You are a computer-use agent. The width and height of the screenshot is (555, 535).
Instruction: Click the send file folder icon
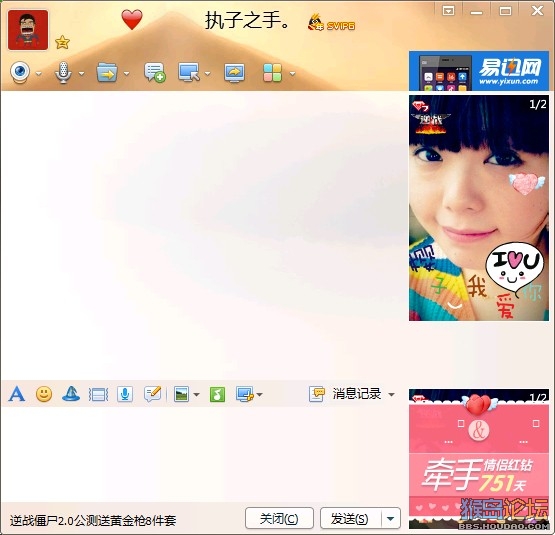pos(107,72)
